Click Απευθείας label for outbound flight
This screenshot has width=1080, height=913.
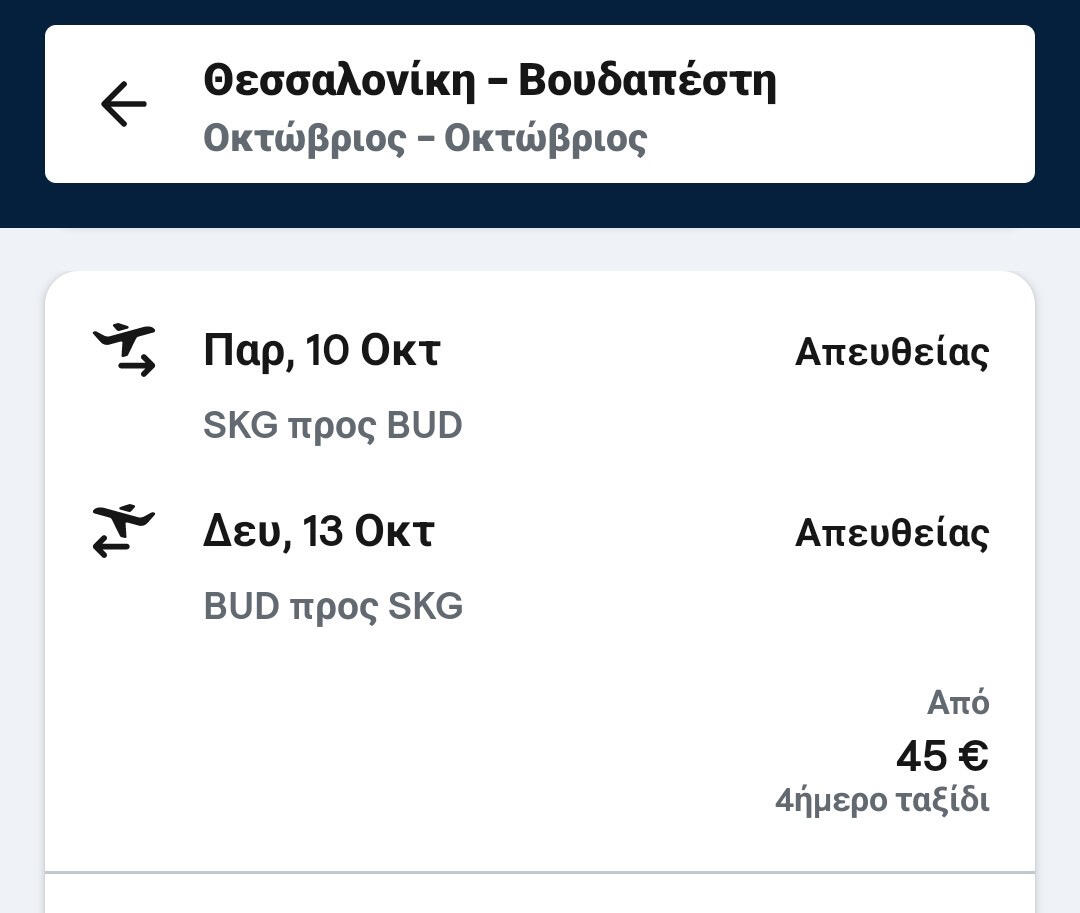[x=891, y=352]
